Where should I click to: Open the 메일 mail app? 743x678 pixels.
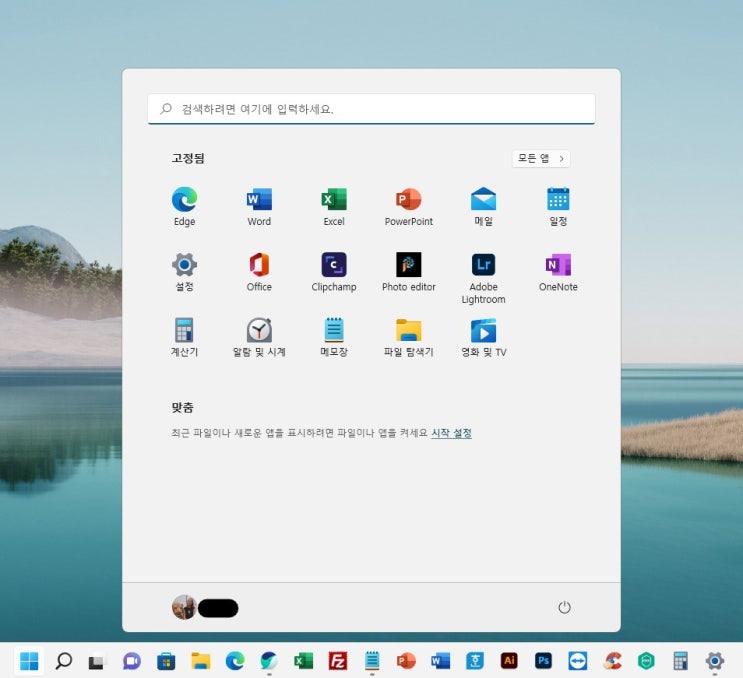click(483, 207)
